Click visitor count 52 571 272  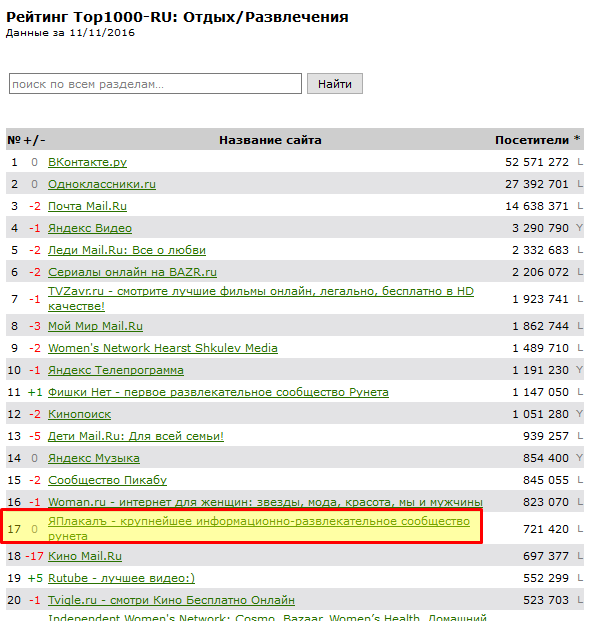(537, 162)
